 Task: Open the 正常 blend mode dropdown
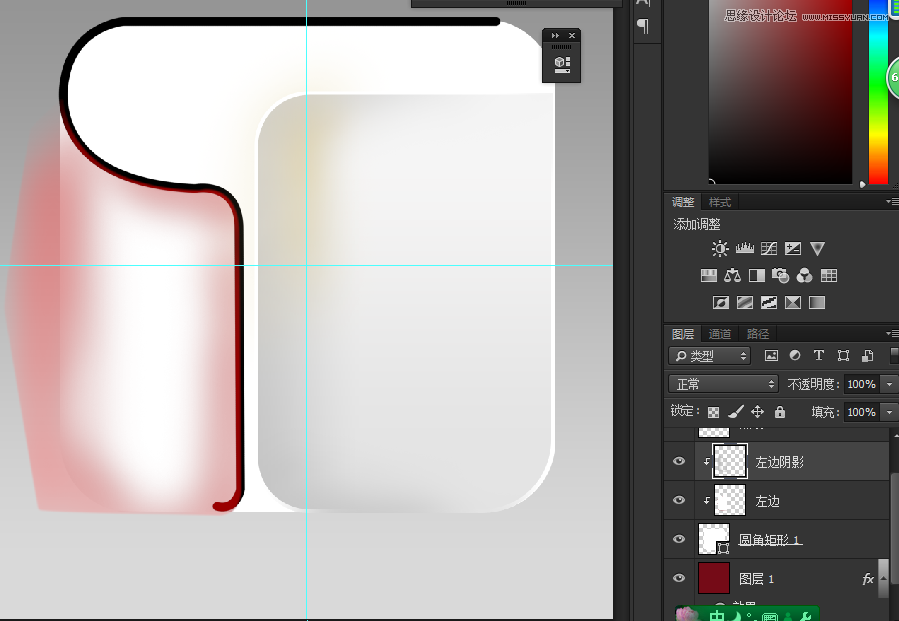click(x=723, y=384)
